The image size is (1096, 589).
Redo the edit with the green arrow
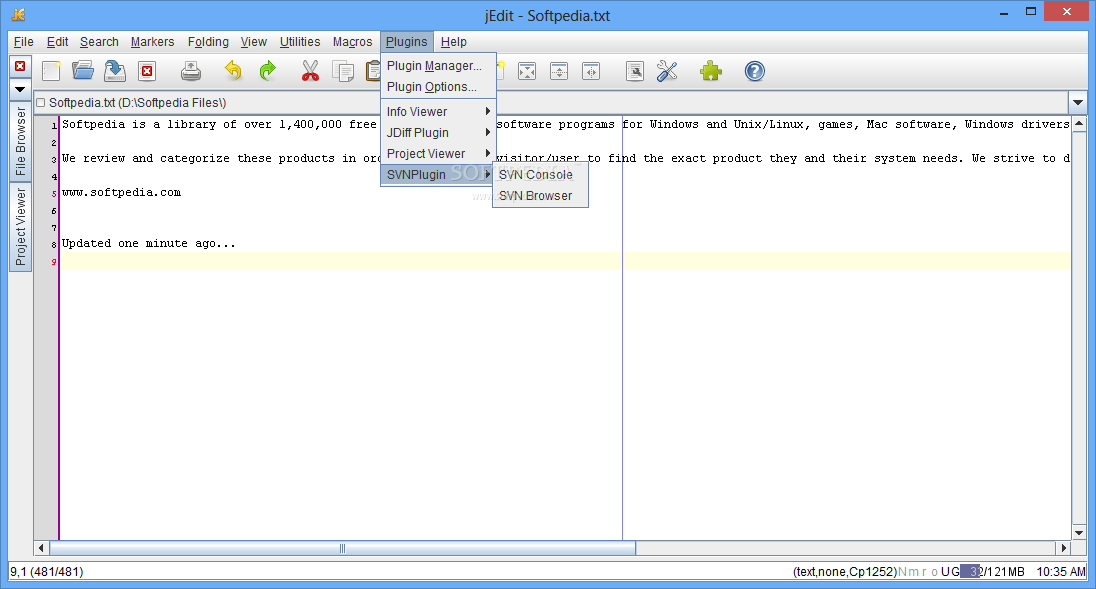(x=267, y=71)
